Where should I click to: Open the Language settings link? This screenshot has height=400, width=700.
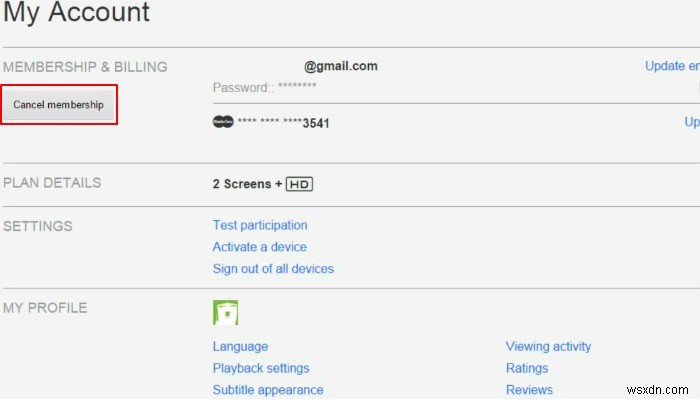click(240, 347)
